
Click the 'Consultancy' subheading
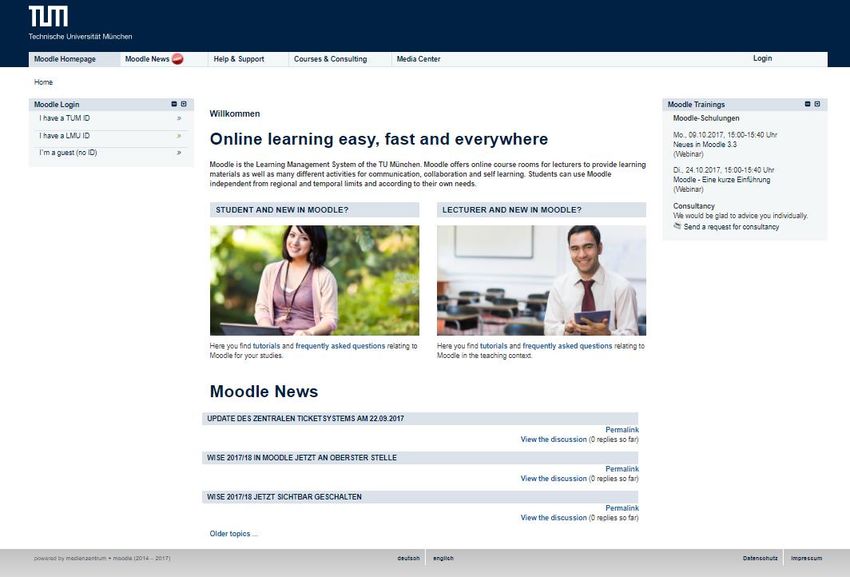coord(694,206)
